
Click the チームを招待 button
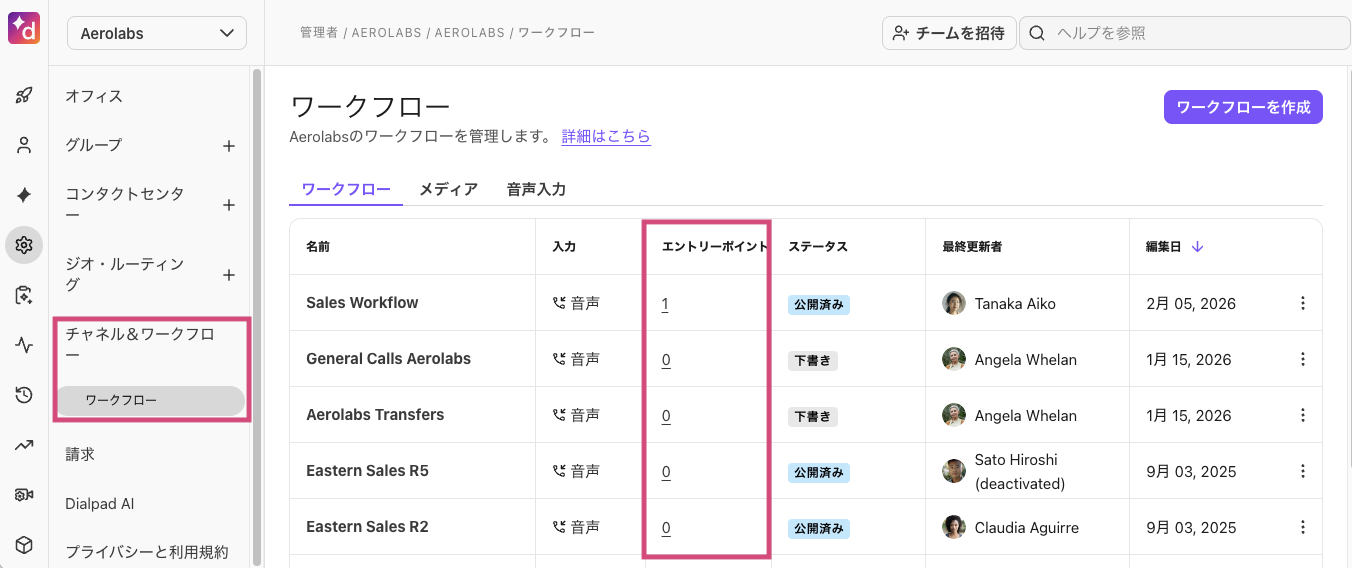coord(949,33)
